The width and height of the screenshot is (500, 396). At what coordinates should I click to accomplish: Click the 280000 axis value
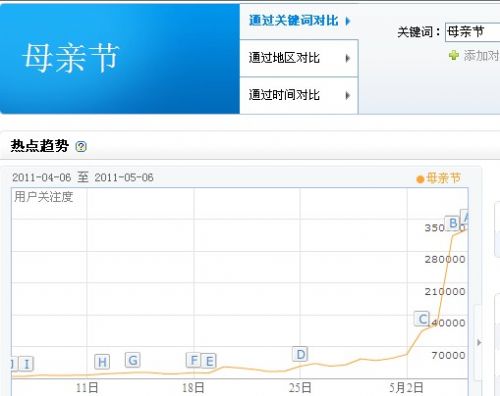[x=445, y=259]
